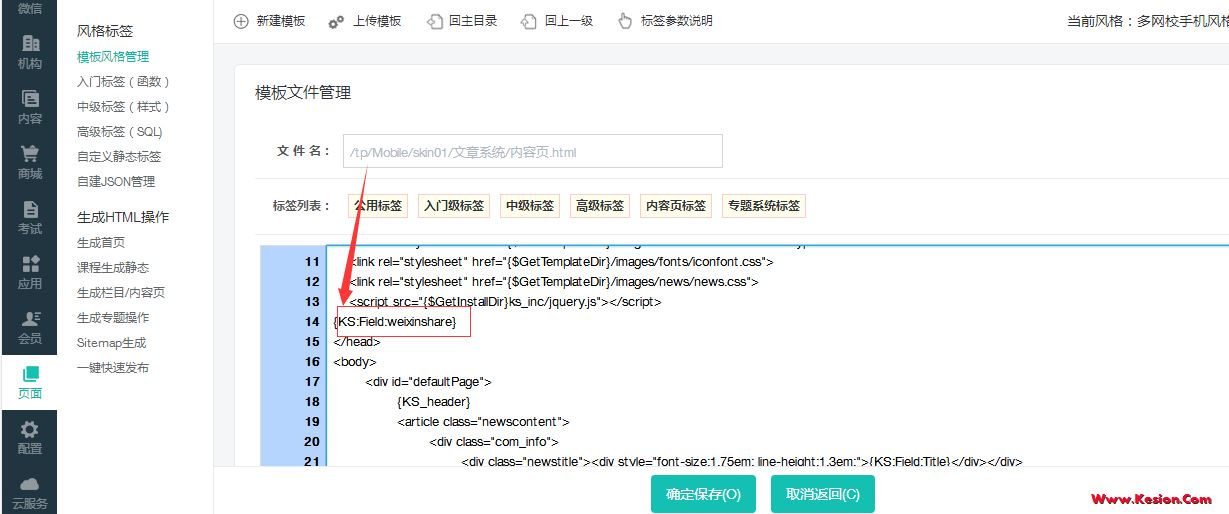This screenshot has height=514, width=1229.
Task: Open 入门标签（函数） menu item
Action: 124,82
